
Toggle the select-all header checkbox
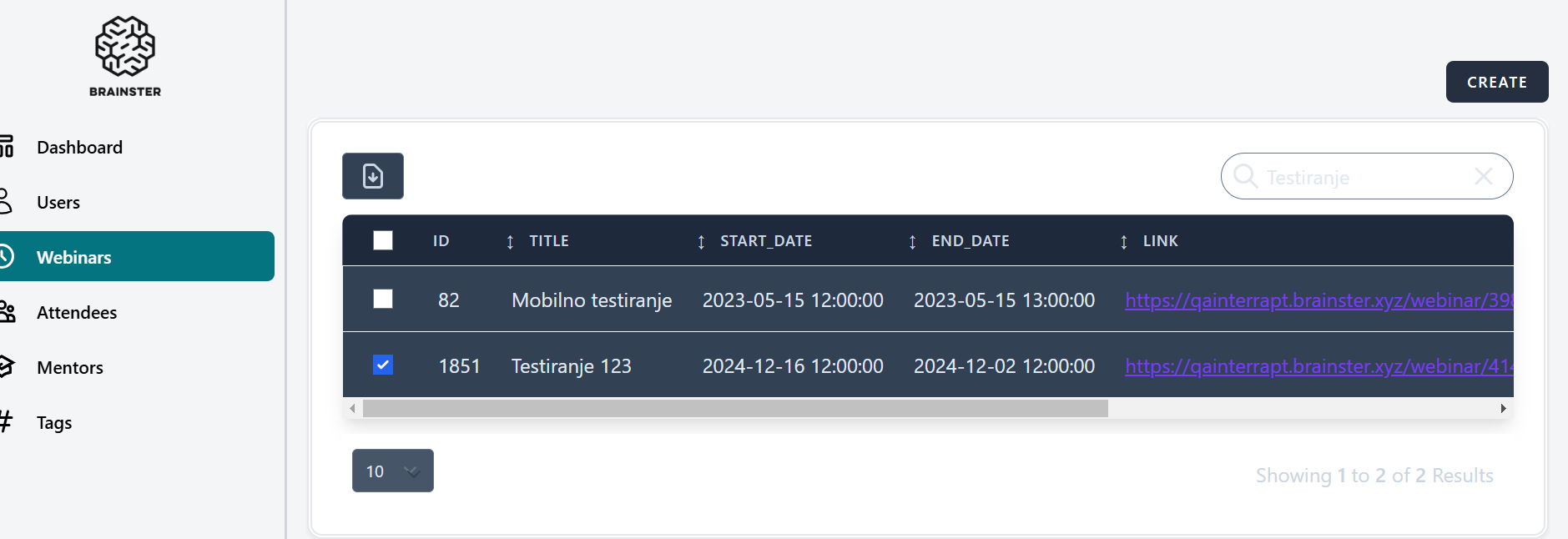coord(383,240)
